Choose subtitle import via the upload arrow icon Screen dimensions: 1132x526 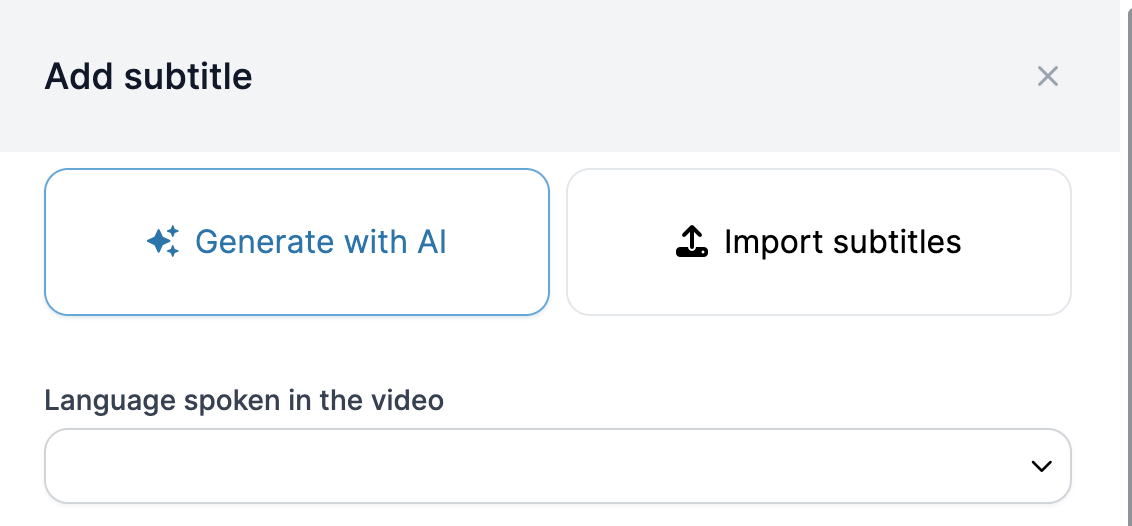692,242
